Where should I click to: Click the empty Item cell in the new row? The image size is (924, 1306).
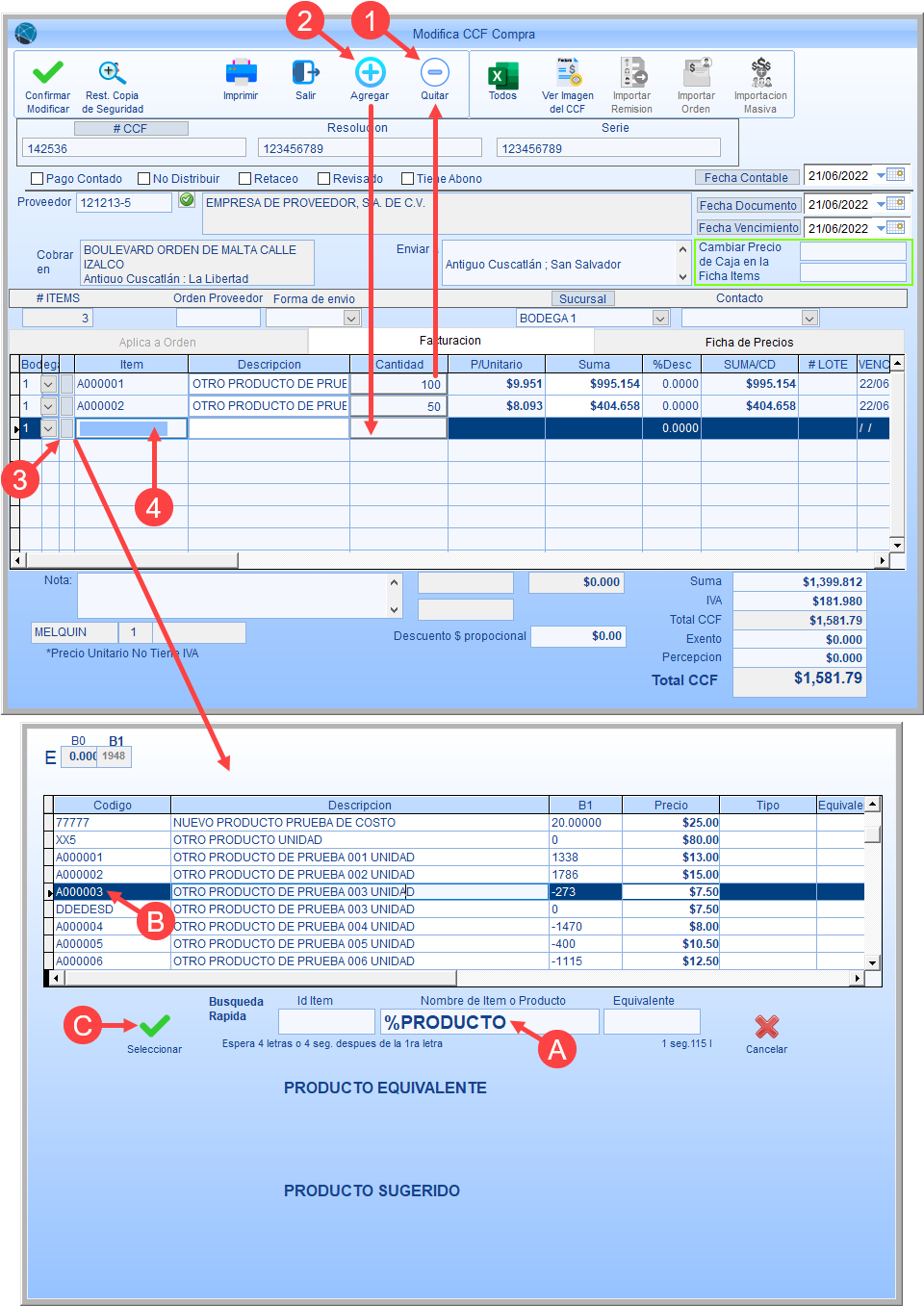(x=131, y=428)
